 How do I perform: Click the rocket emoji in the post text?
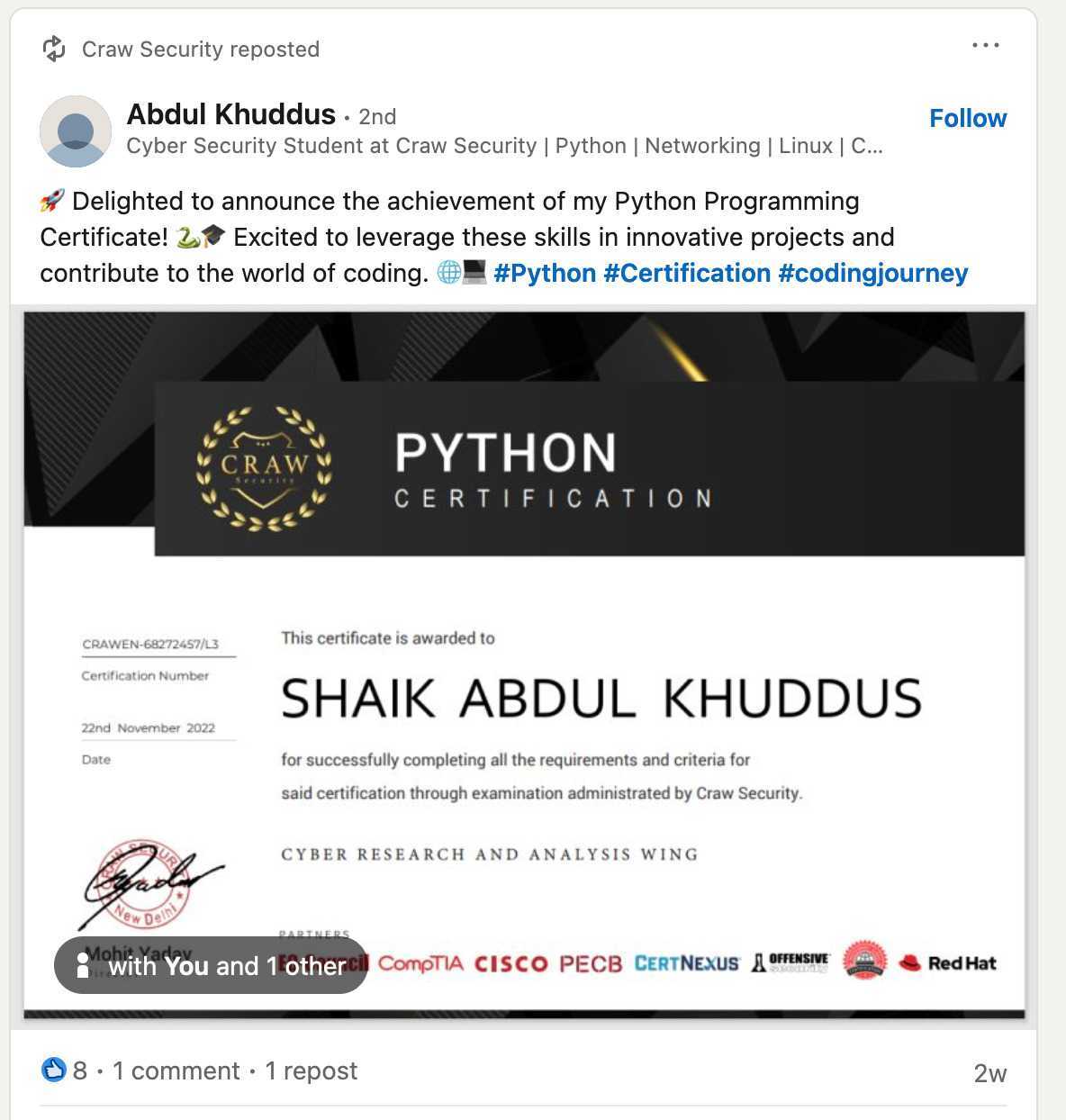[50, 201]
